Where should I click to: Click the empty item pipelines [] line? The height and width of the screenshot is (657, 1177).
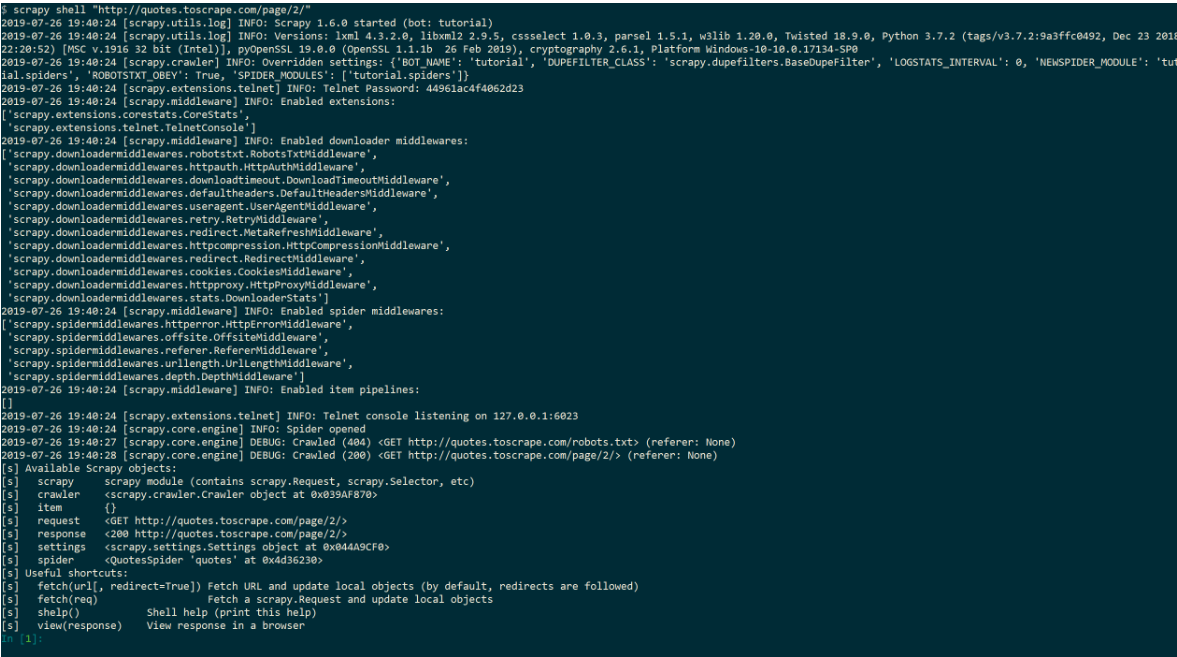click(7, 403)
